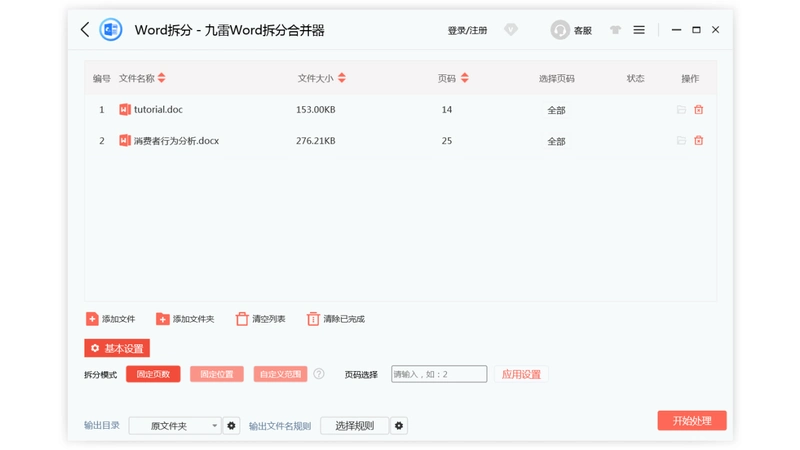Open the VIP diamond icon
This screenshot has width=800, height=450.
[x=511, y=30]
